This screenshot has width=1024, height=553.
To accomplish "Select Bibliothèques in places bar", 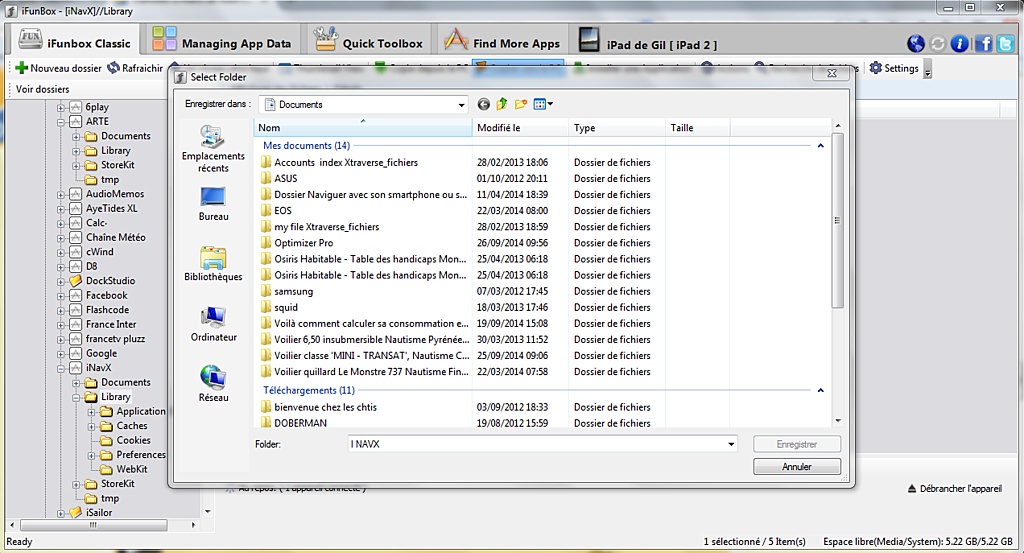I will 214,264.
